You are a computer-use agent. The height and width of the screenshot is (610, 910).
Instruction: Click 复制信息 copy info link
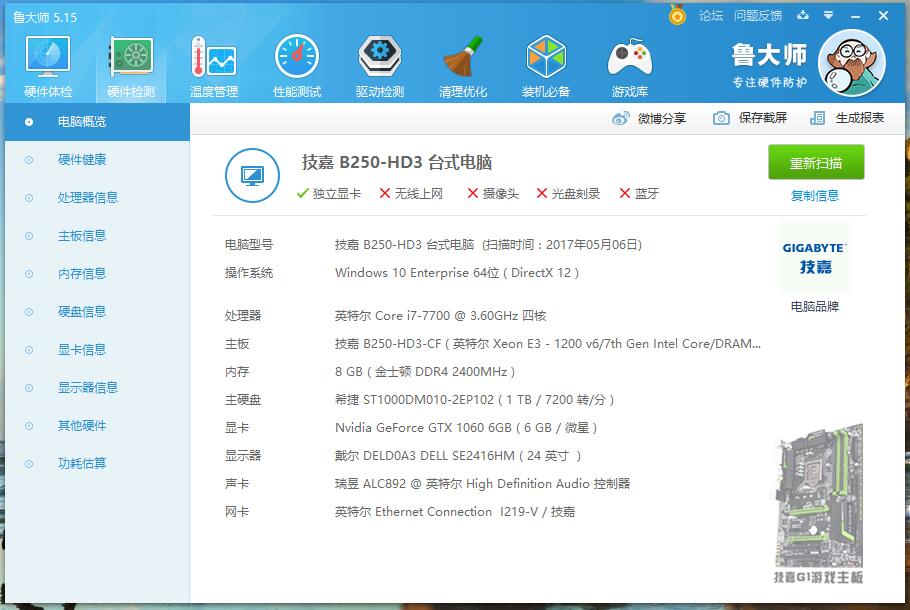815,196
